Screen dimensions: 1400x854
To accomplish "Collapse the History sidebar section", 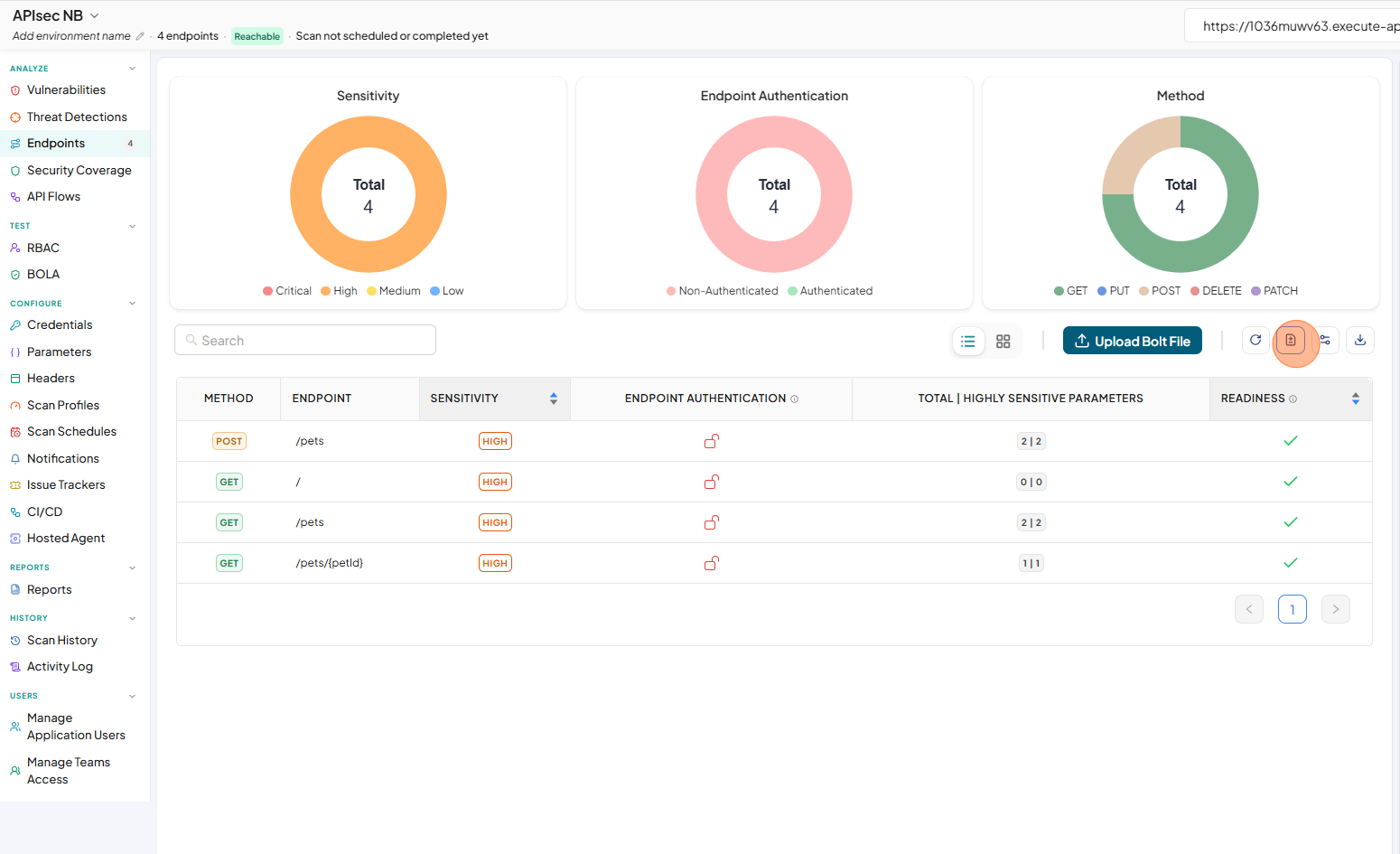I will click(133, 618).
